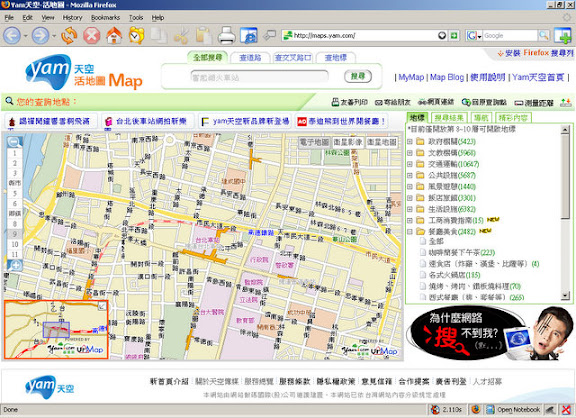Print the page with the printer icon

pyautogui.click(x=226, y=36)
